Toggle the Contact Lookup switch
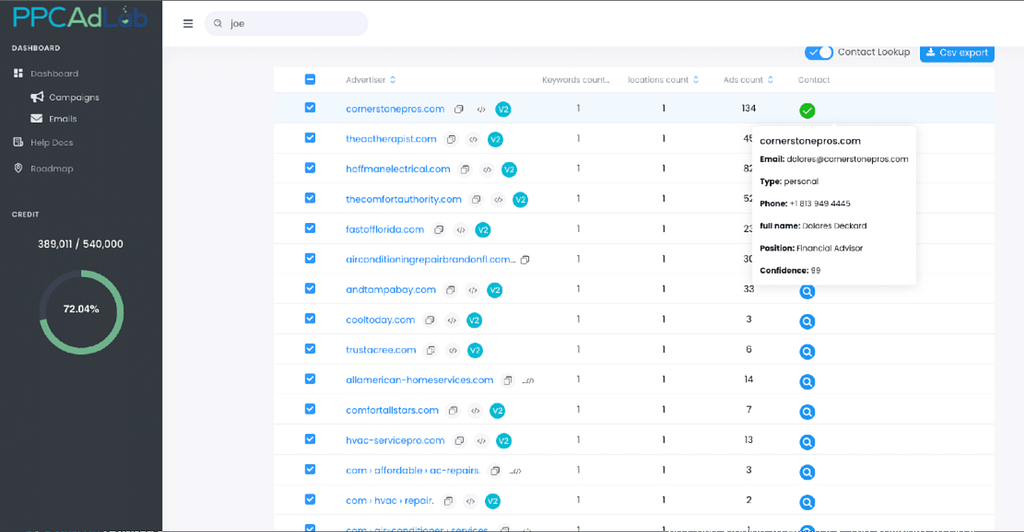Viewport: 1024px width, 532px height. (x=820, y=52)
